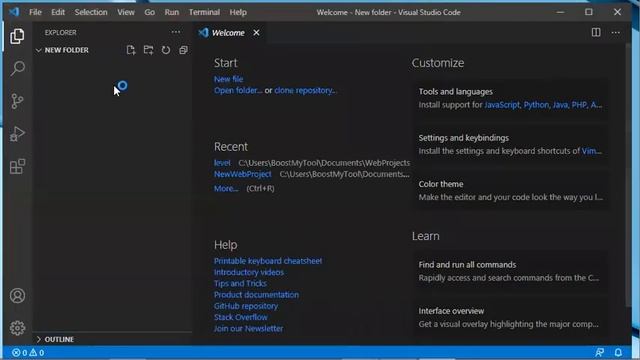
Task: Open Printable keyboard cheatsheet link
Action: tap(268, 261)
